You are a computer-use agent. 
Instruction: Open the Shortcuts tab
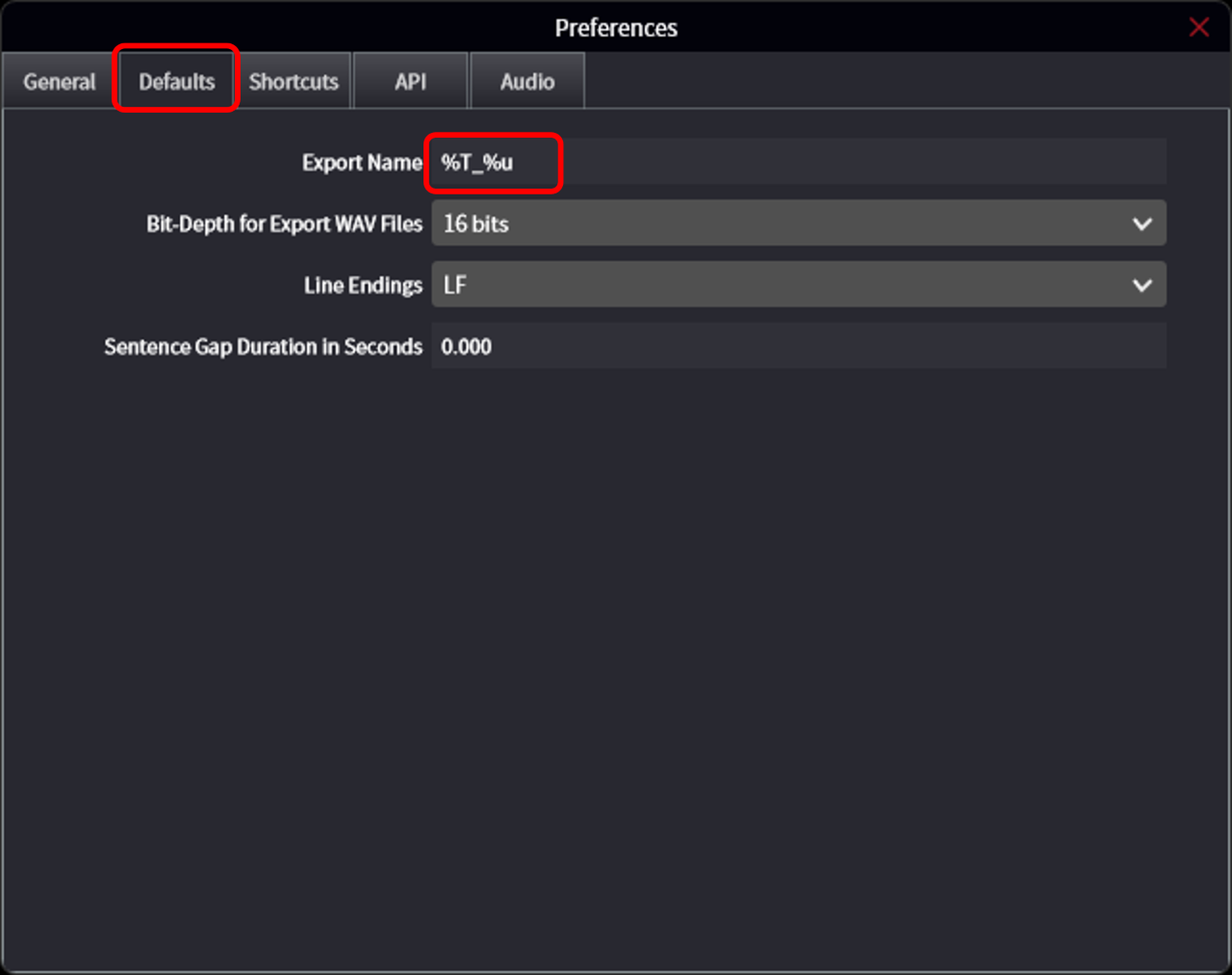294,82
